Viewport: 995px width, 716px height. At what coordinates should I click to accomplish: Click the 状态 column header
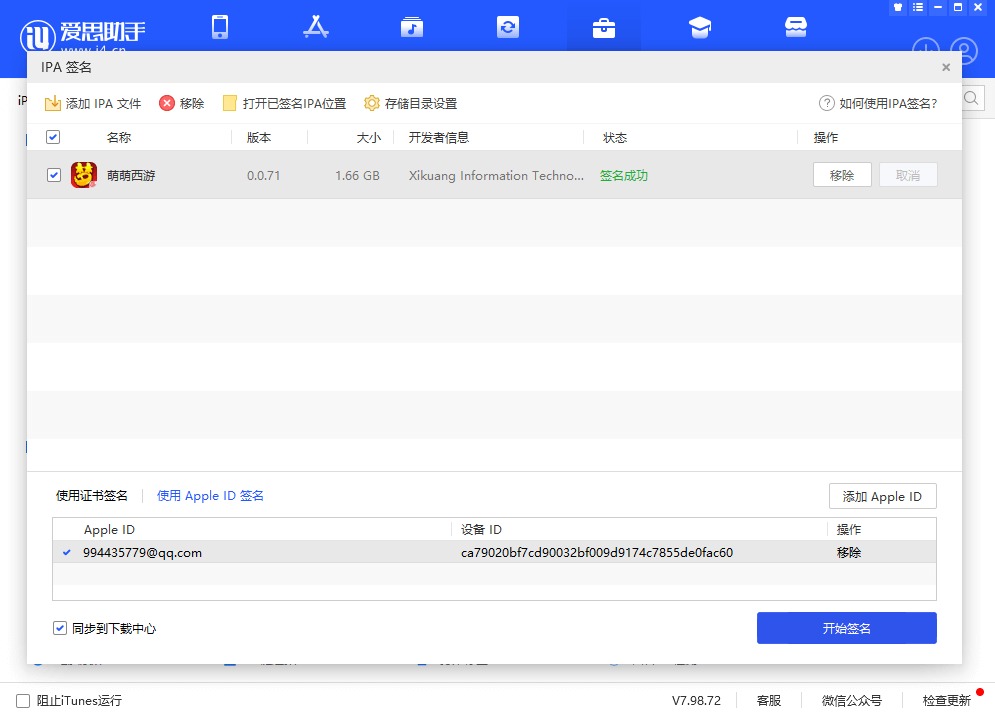(x=615, y=138)
